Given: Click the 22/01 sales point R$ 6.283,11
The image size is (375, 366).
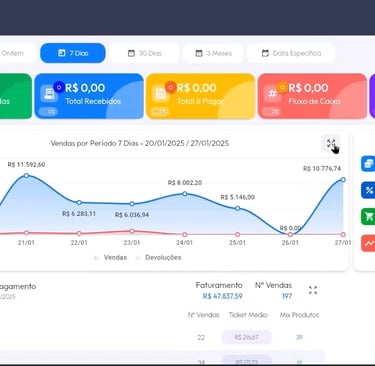Looking at the screenshot, I should 79,202.
